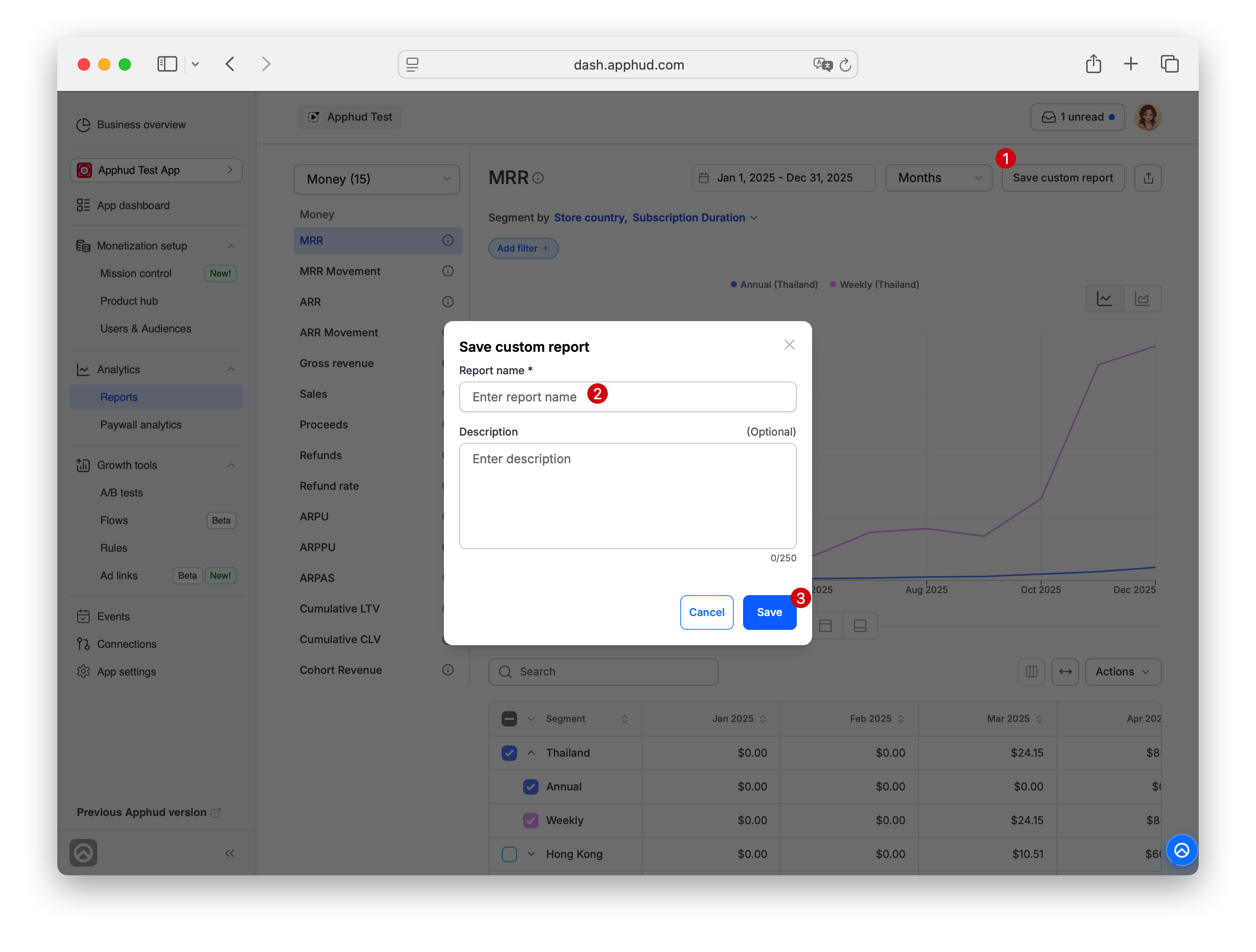
Task: Open table columns settings icon
Action: point(1031,672)
